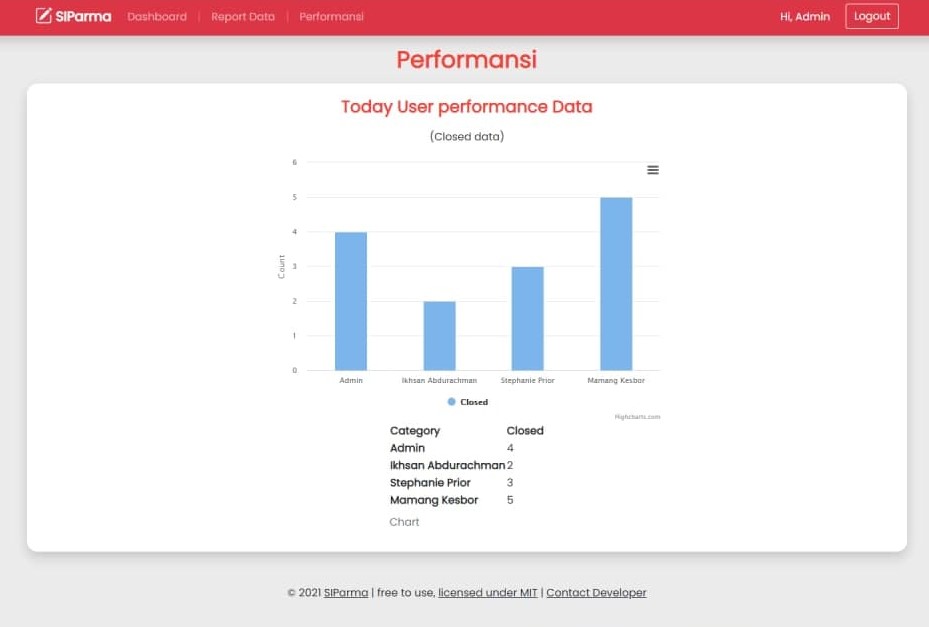Click the Hi, Admin user label
Viewport: 929px width, 627px height.
coord(805,17)
